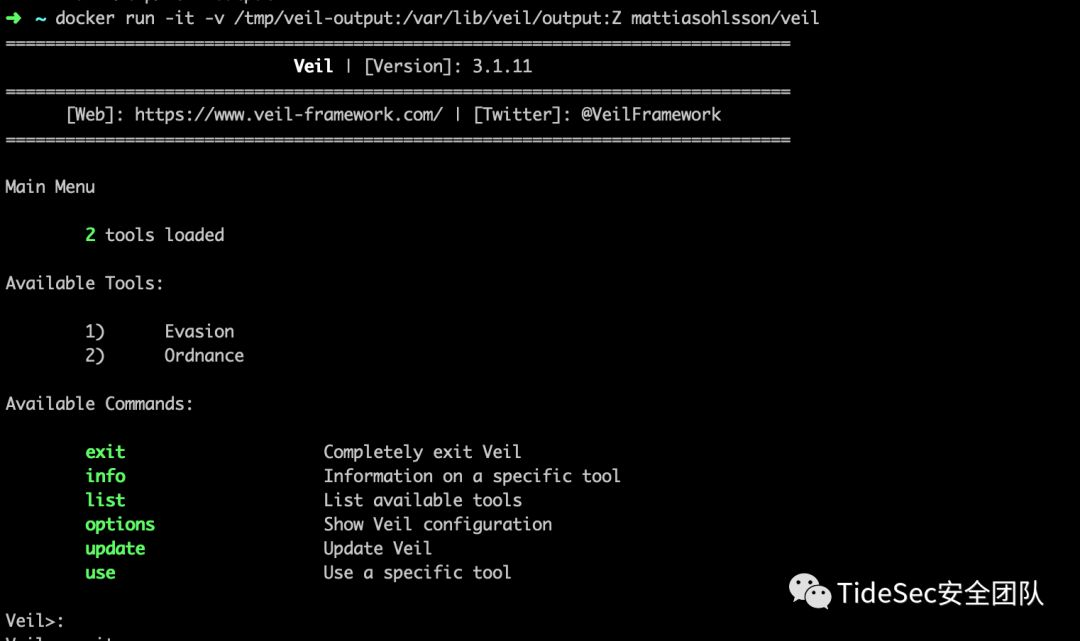Click the green arrow shell prompt
This screenshot has width=1080, height=641.
click(14, 18)
